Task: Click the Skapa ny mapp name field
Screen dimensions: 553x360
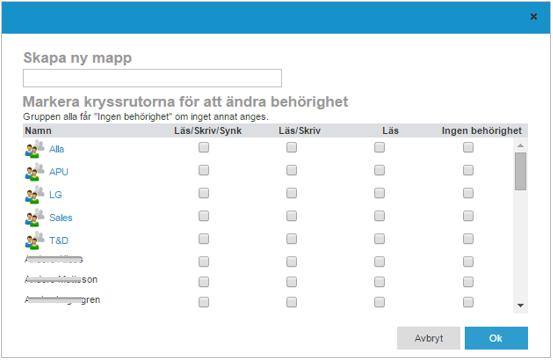Action: 152,78
